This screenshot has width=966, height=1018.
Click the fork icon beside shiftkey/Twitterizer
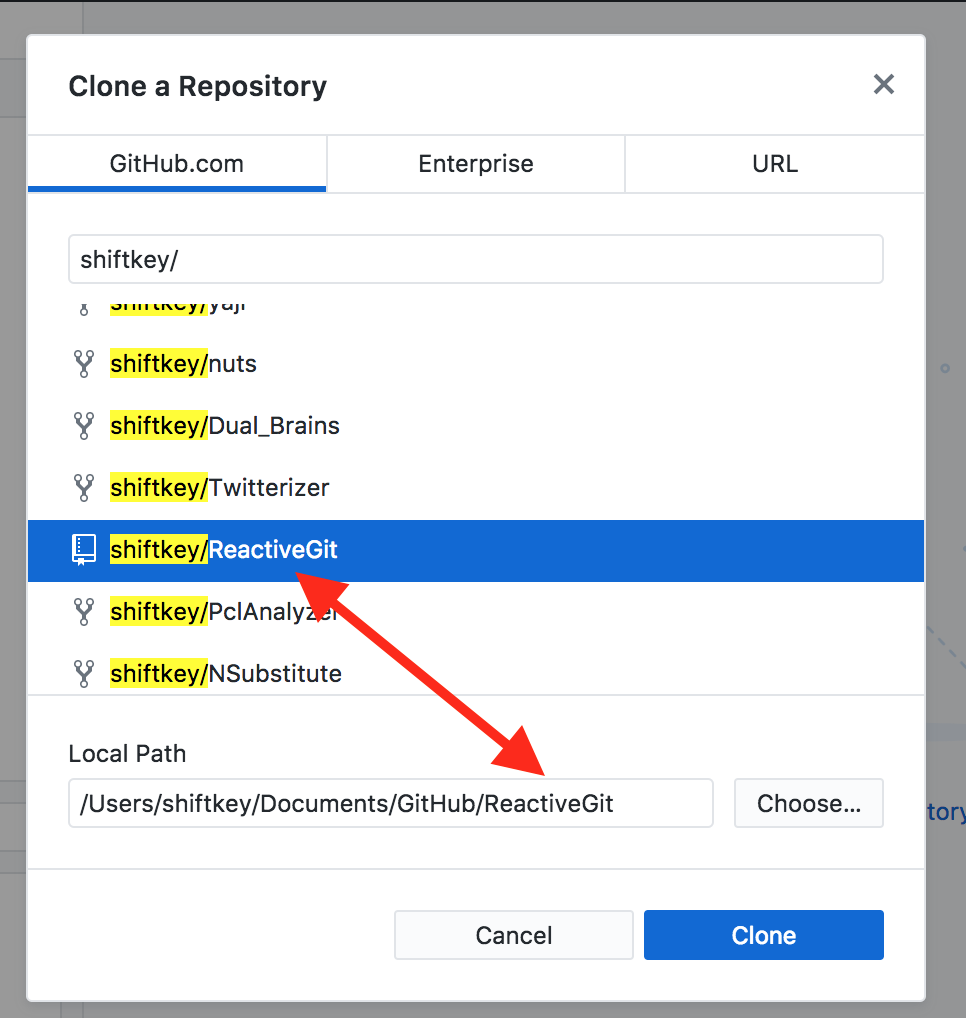(x=84, y=487)
